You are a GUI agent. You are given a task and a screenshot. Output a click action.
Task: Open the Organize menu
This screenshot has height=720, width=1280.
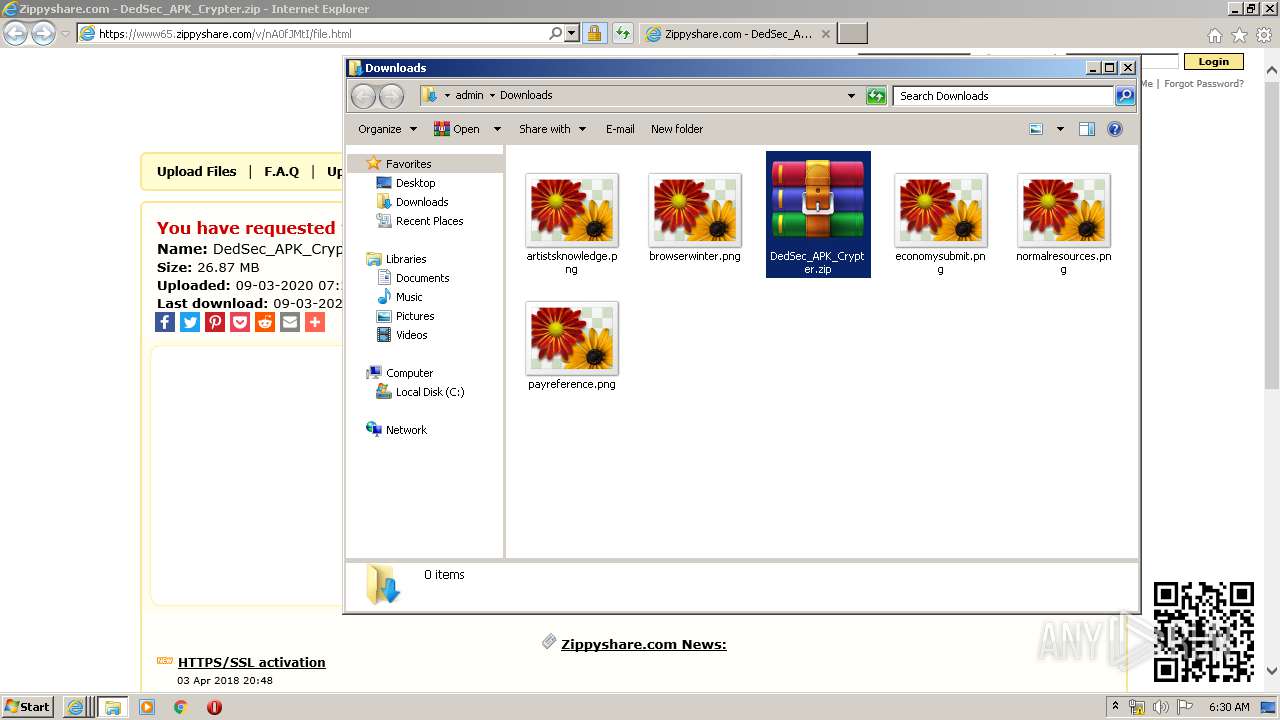(388, 129)
